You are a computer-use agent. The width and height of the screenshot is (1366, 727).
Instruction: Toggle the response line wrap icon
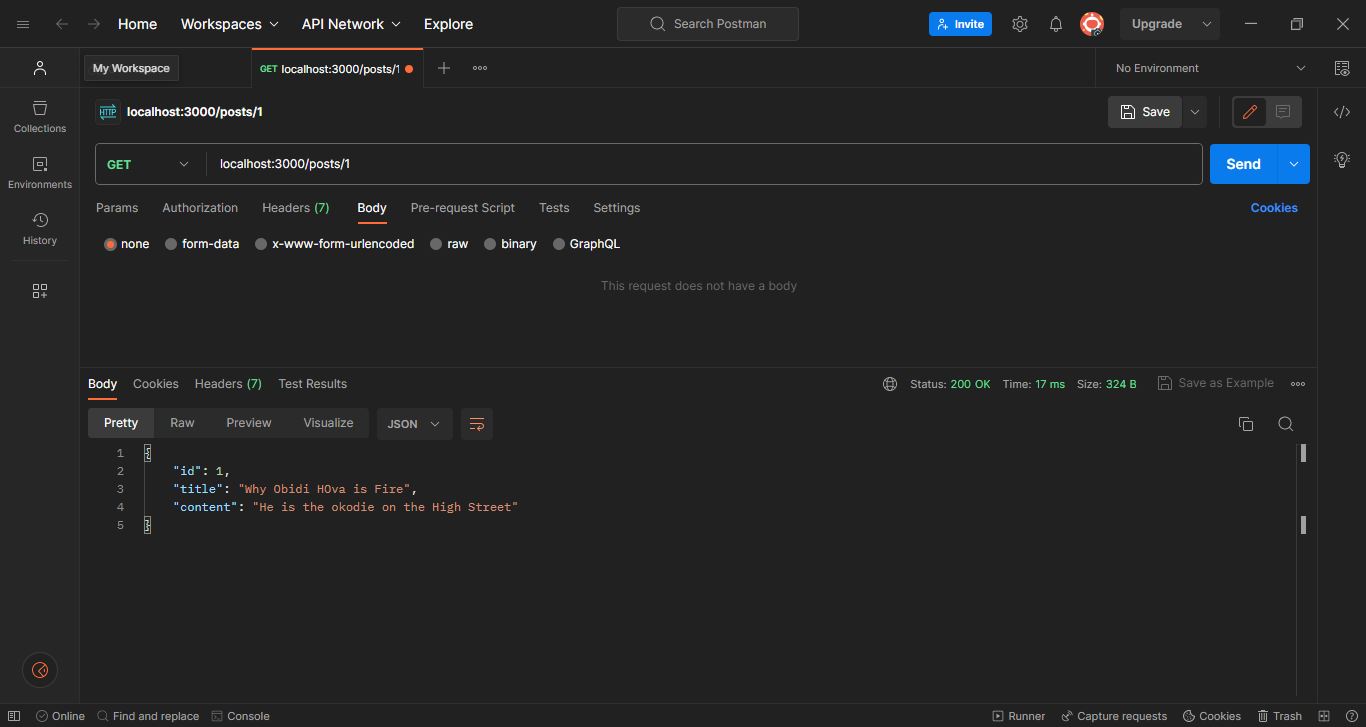[x=477, y=424]
